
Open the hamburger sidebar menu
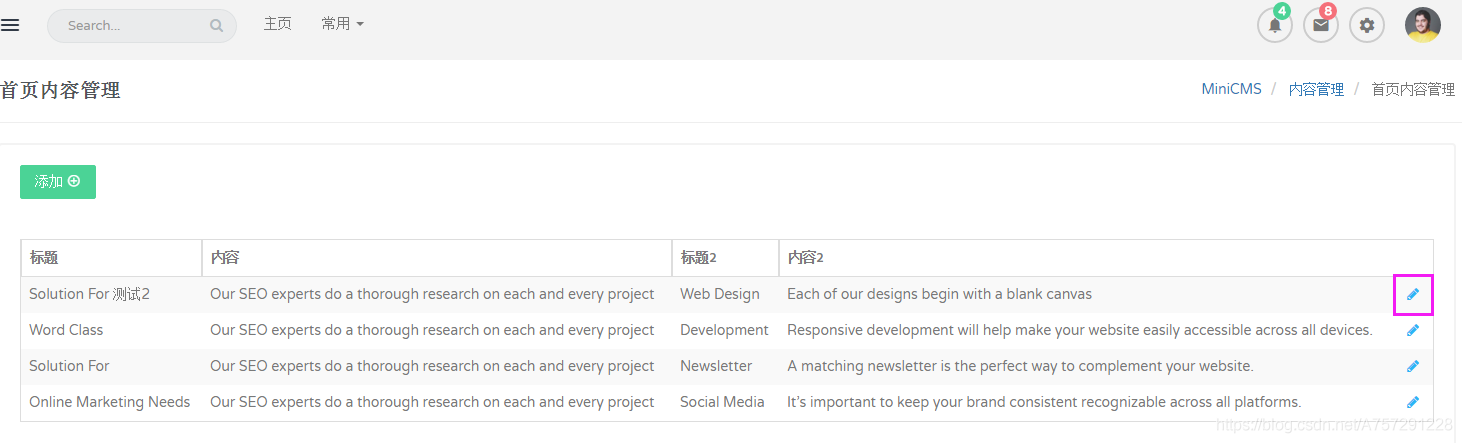click(x=10, y=25)
